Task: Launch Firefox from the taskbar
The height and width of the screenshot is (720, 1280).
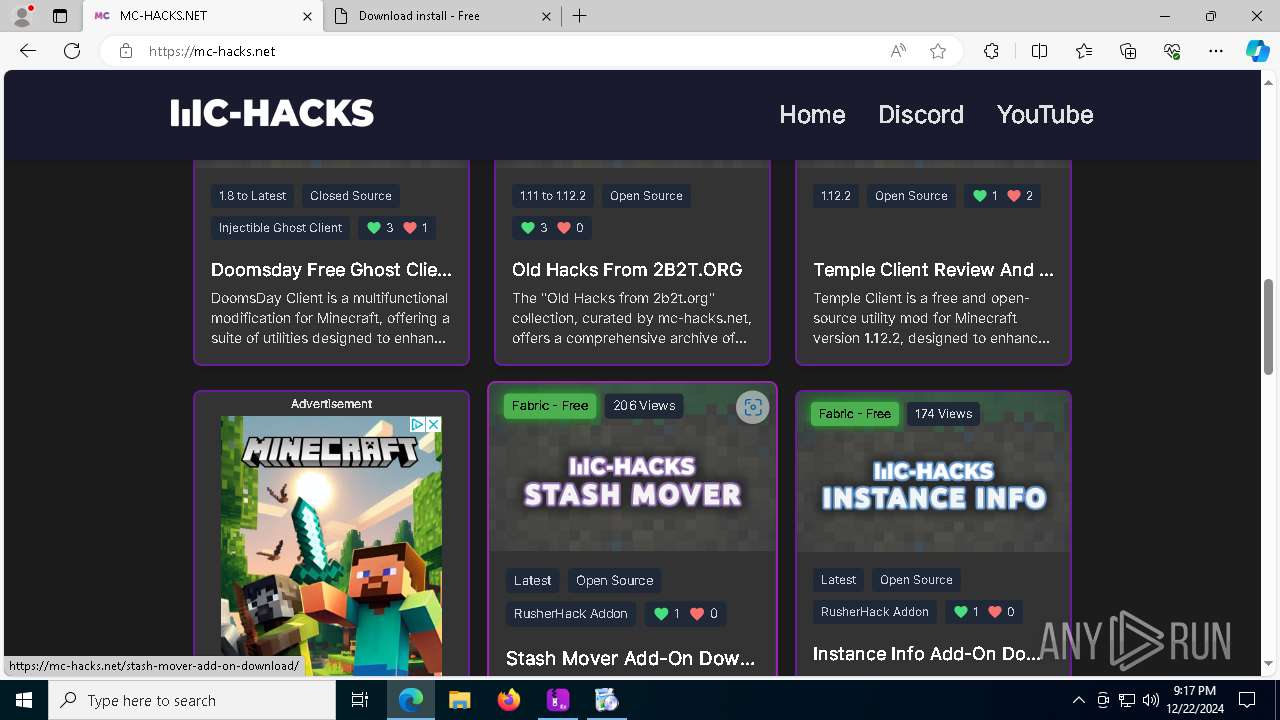Action: point(508,700)
